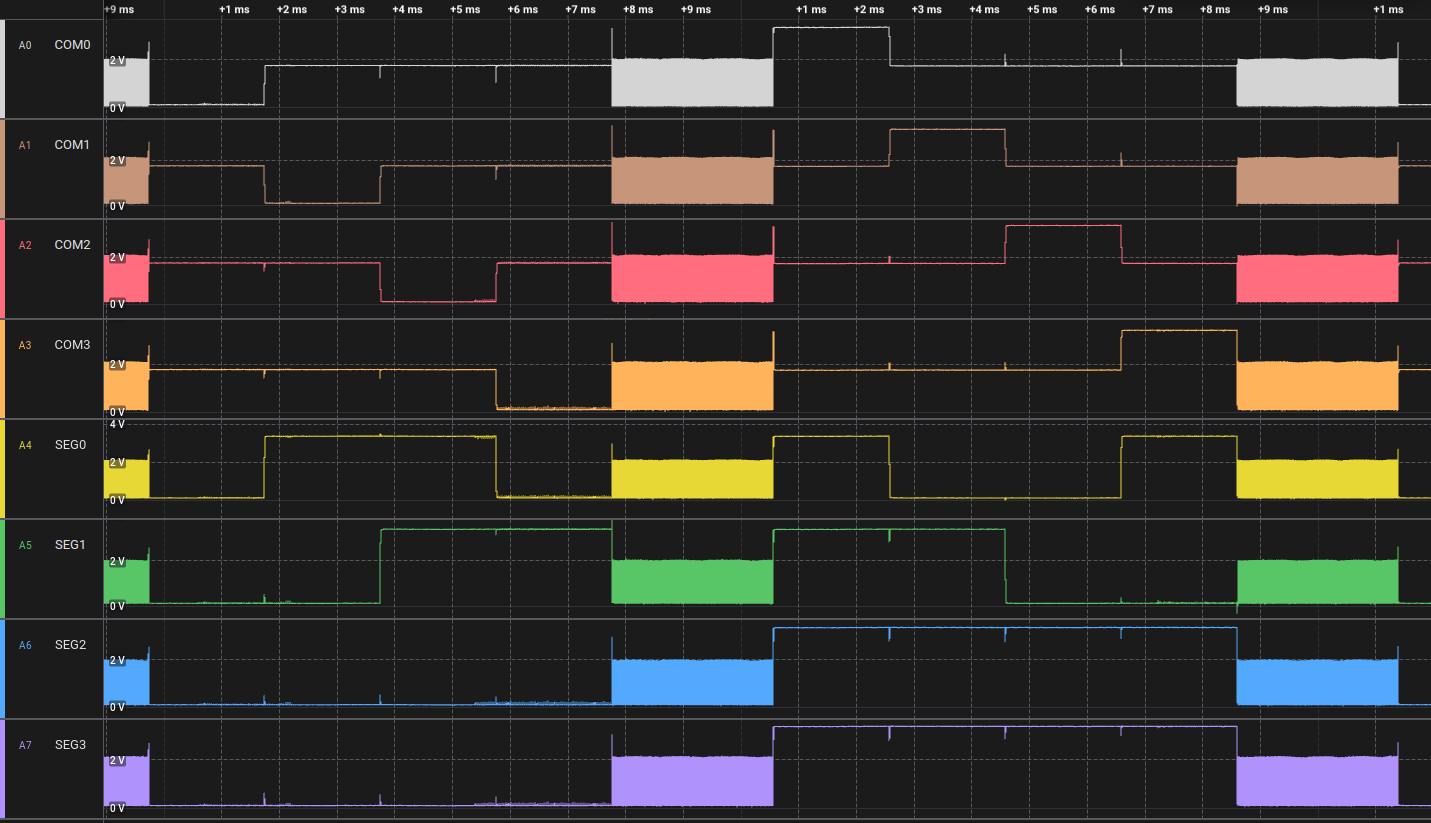Image resolution: width=1431 pixels, height=823 pixels.
Task: Click the orange color strip of COM3
Action: point(2,369)
